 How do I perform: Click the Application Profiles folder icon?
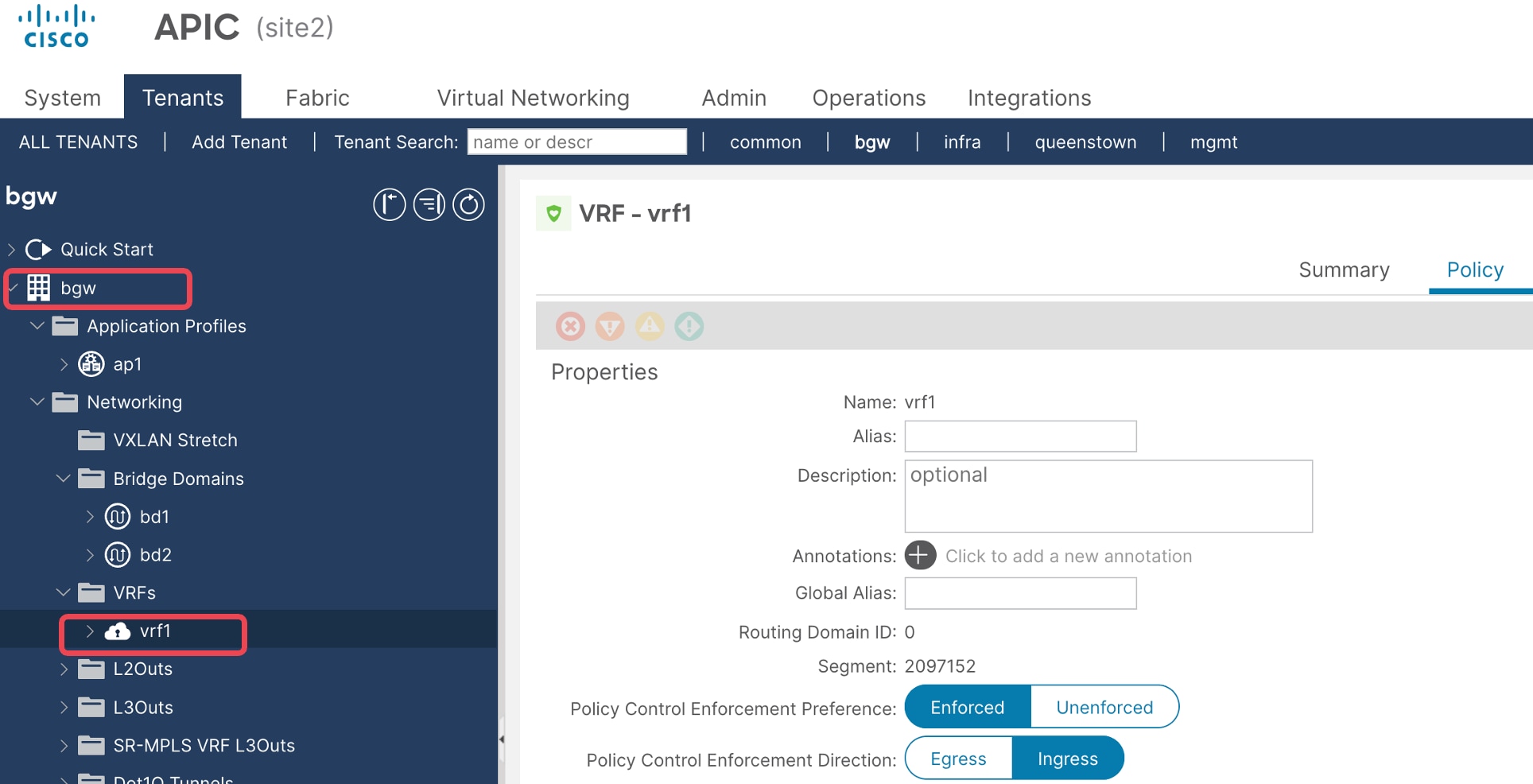click(x=65, y=326)
